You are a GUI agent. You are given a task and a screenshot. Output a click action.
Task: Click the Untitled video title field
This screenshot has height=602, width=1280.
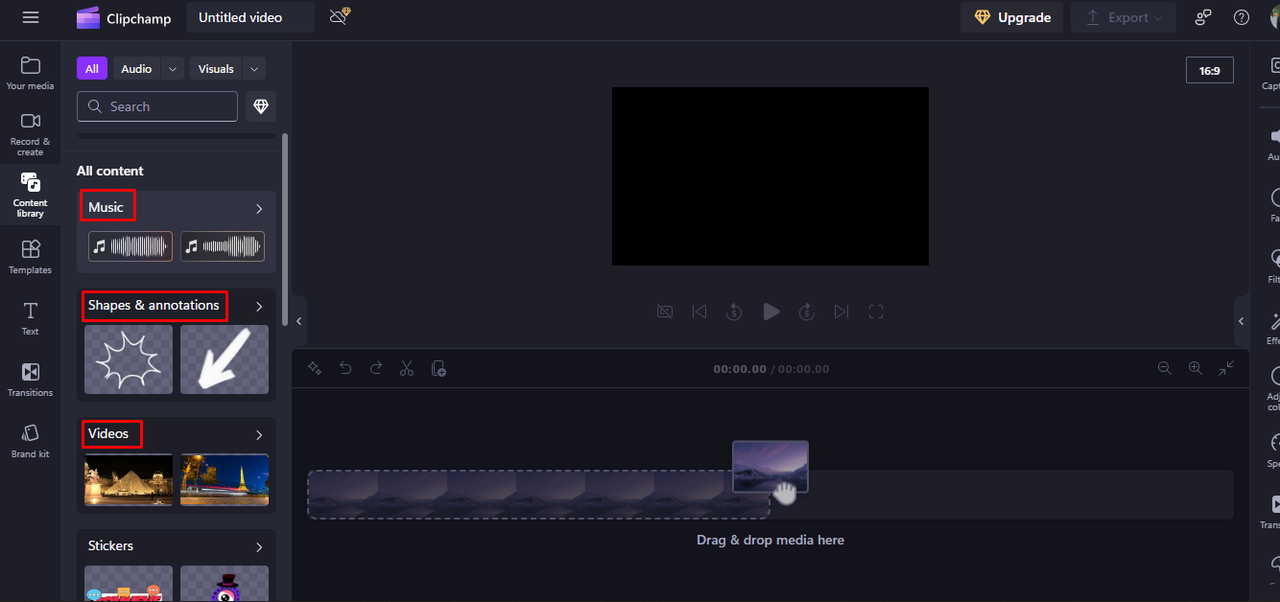click(x=250, y=17)
